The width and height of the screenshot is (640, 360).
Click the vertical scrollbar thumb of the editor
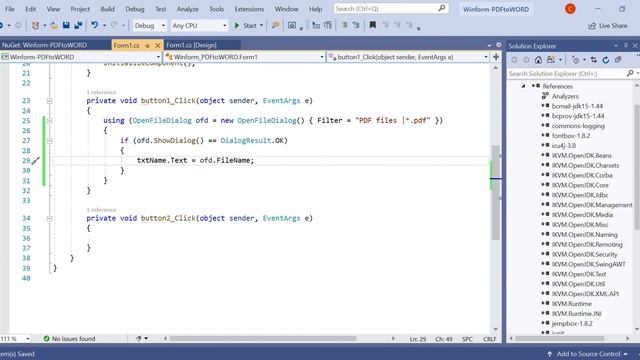tap(496, 192)
